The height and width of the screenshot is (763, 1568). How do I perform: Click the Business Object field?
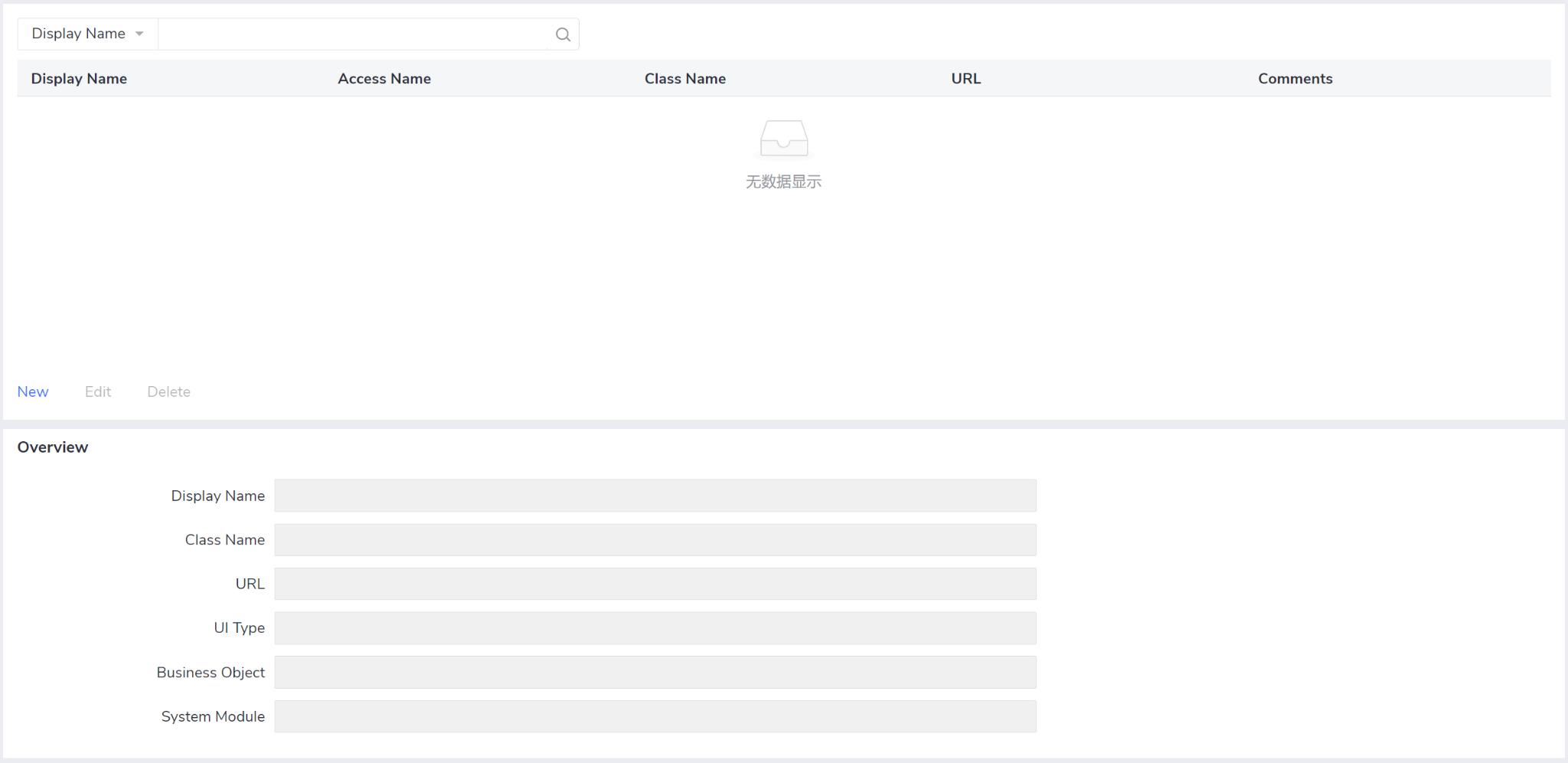655,672
